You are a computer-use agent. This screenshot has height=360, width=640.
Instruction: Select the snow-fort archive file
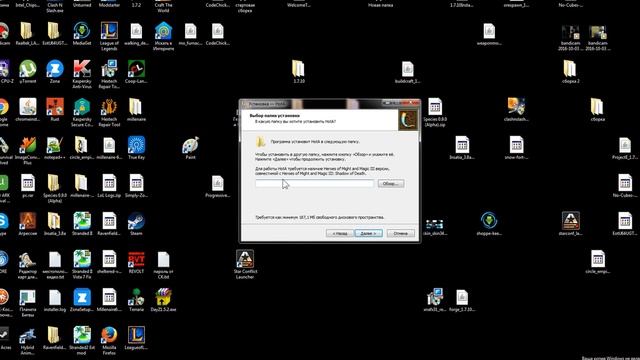coord(516,148)
